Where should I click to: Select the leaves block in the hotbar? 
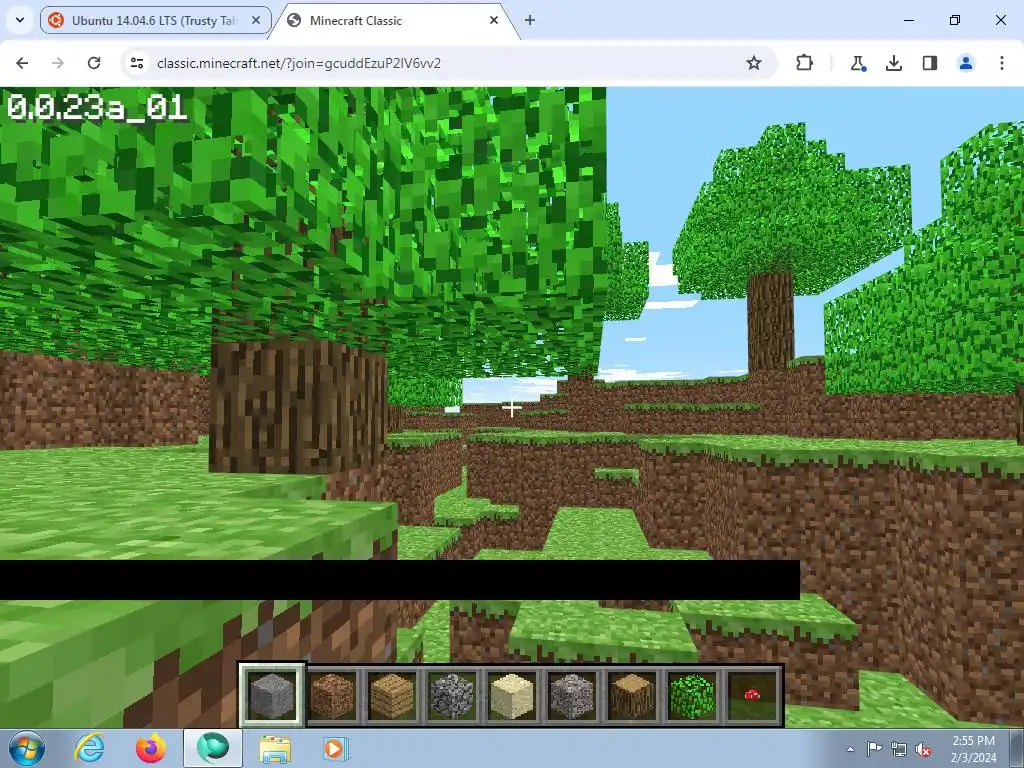(x=692, y=695)
